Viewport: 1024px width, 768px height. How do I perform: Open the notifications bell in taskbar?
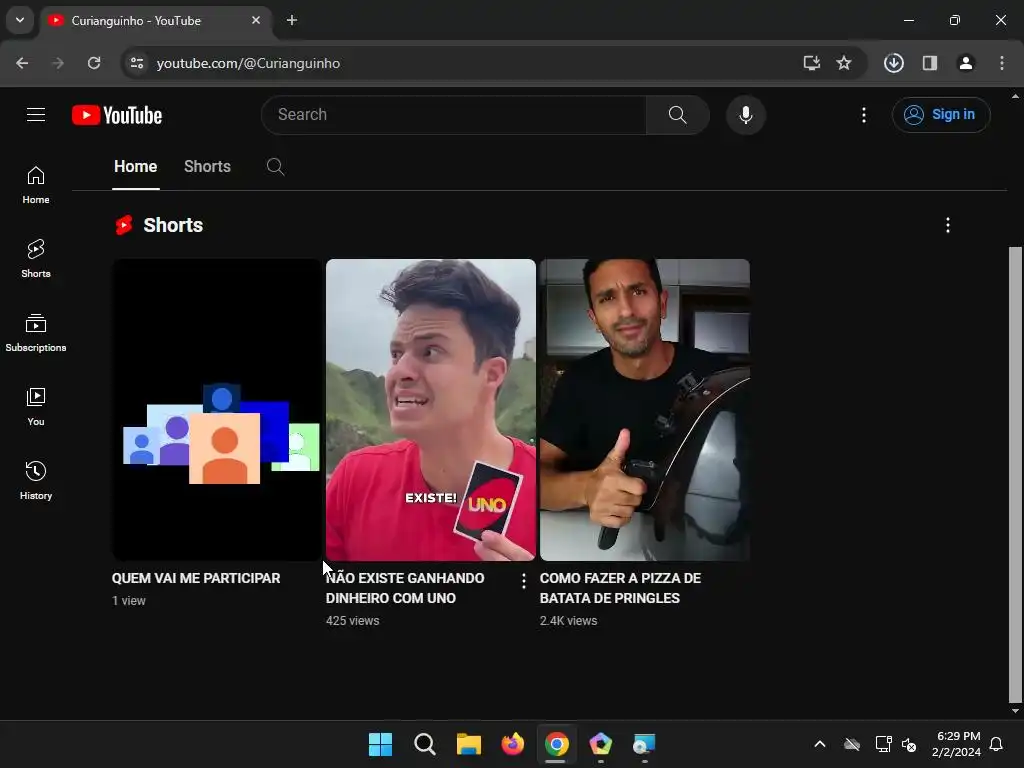[996, 744]
